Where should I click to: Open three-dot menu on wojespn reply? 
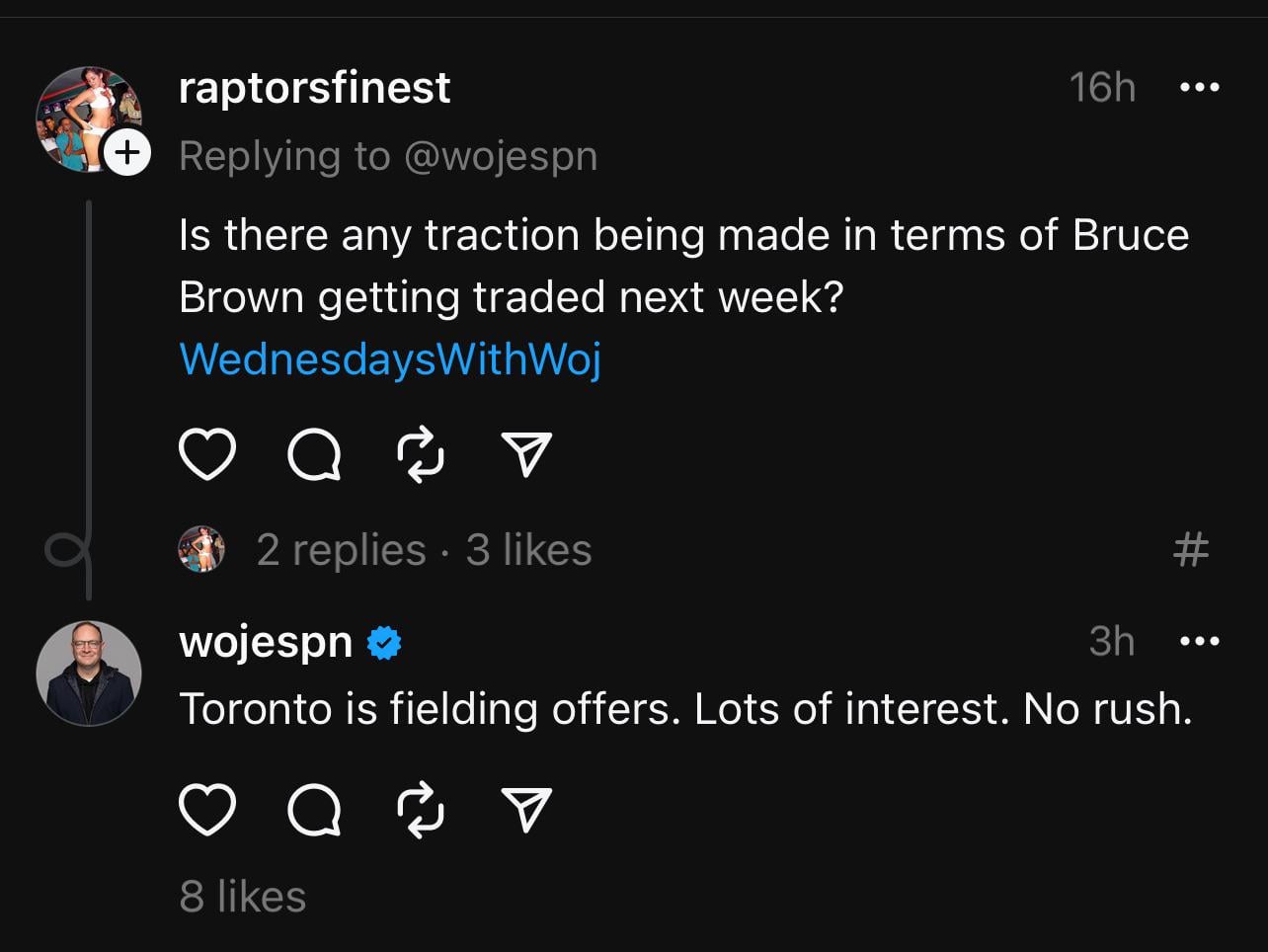[x=1200, y=642]
